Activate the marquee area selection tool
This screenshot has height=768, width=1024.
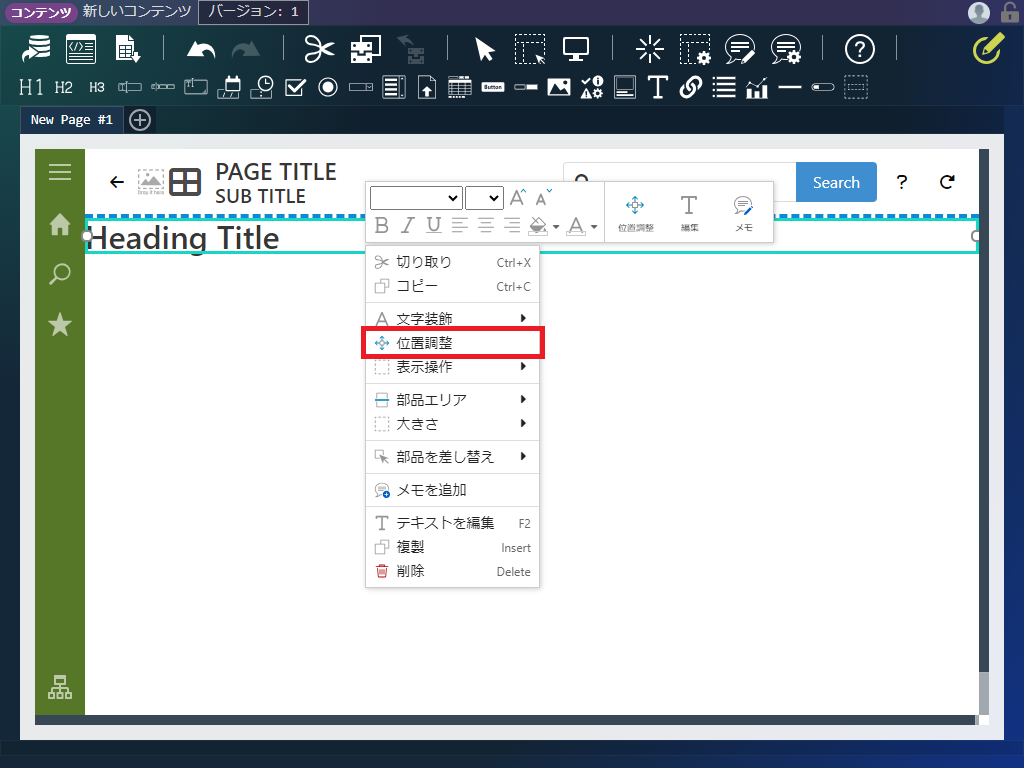[530, 49]
